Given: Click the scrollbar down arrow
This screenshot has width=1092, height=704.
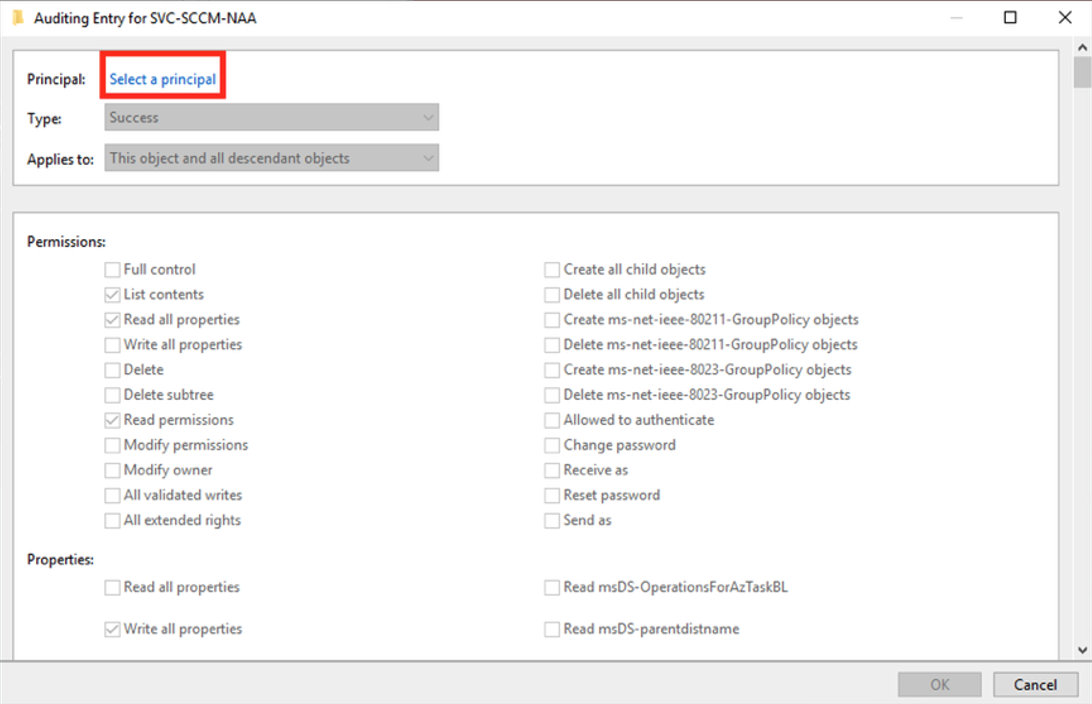Looking at the screenshot, I should [1082, 649].
